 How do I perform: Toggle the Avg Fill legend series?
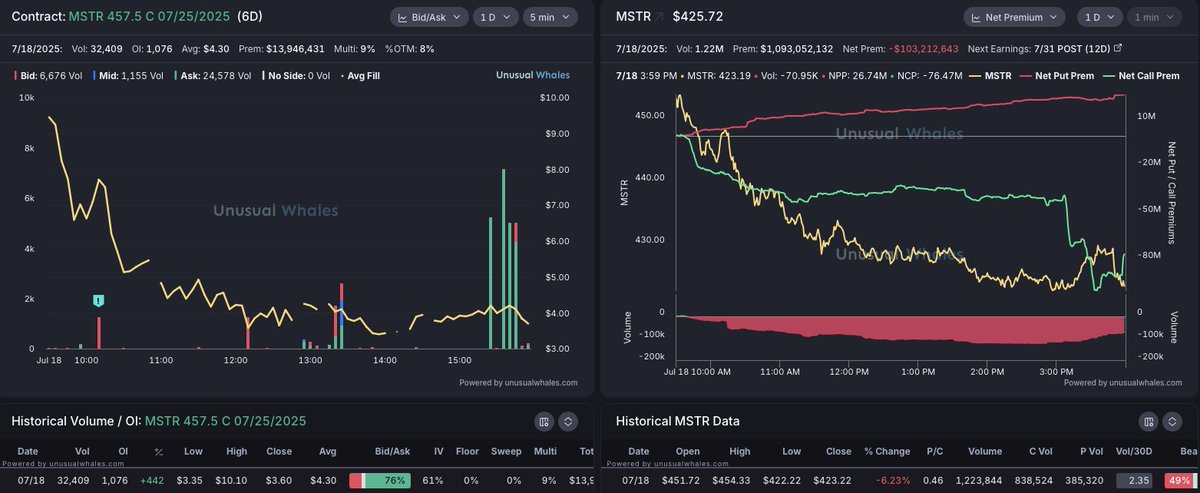(x=360, y=75)
